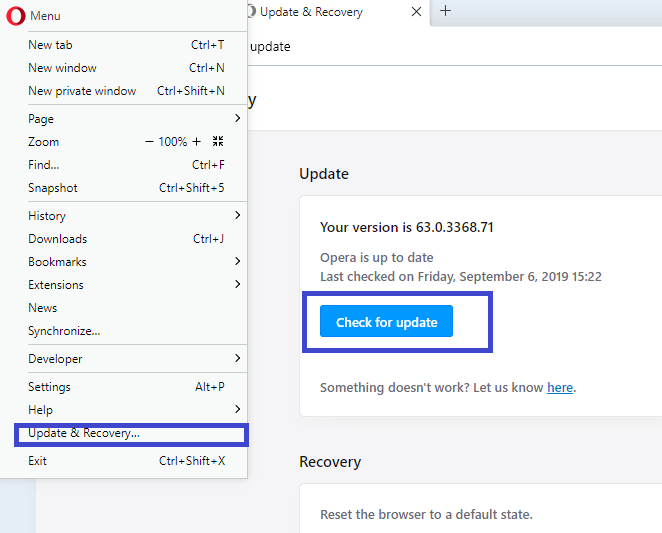Click the 'Opera is up to date' text
Screen dimensions: 662x533
click(377, 258)
